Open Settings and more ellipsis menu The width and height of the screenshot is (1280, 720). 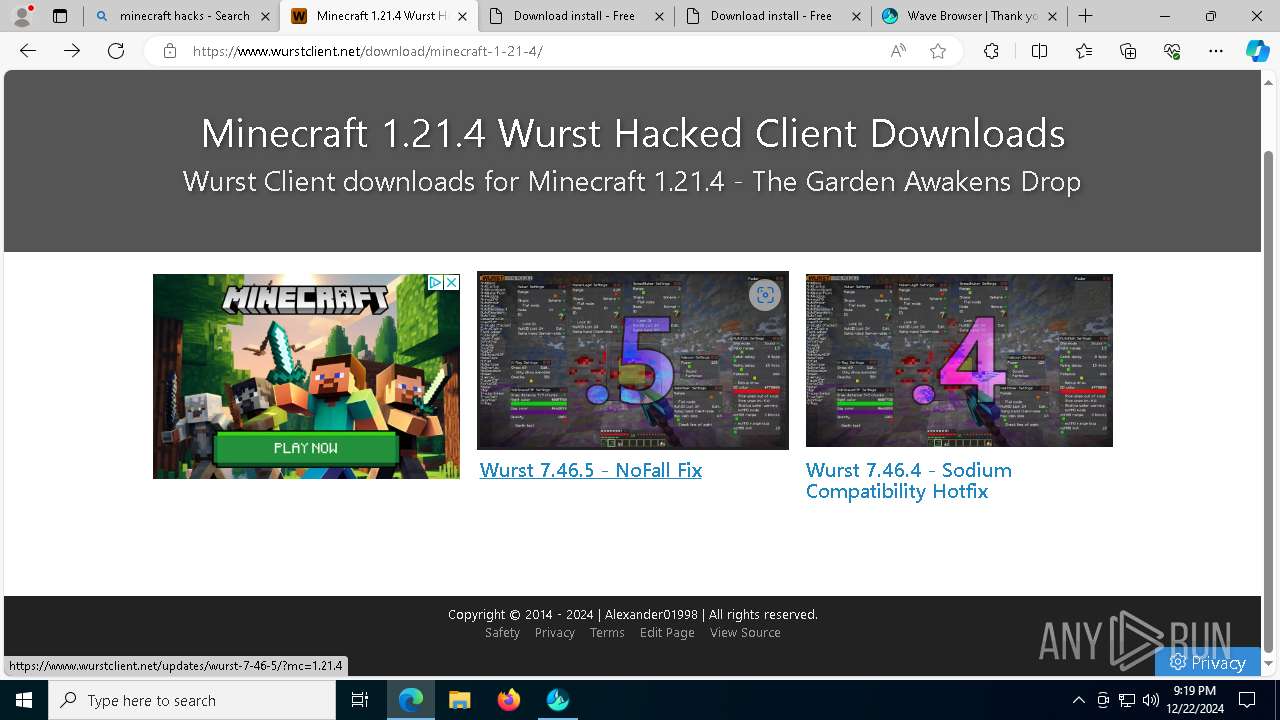coord(1216,51)
